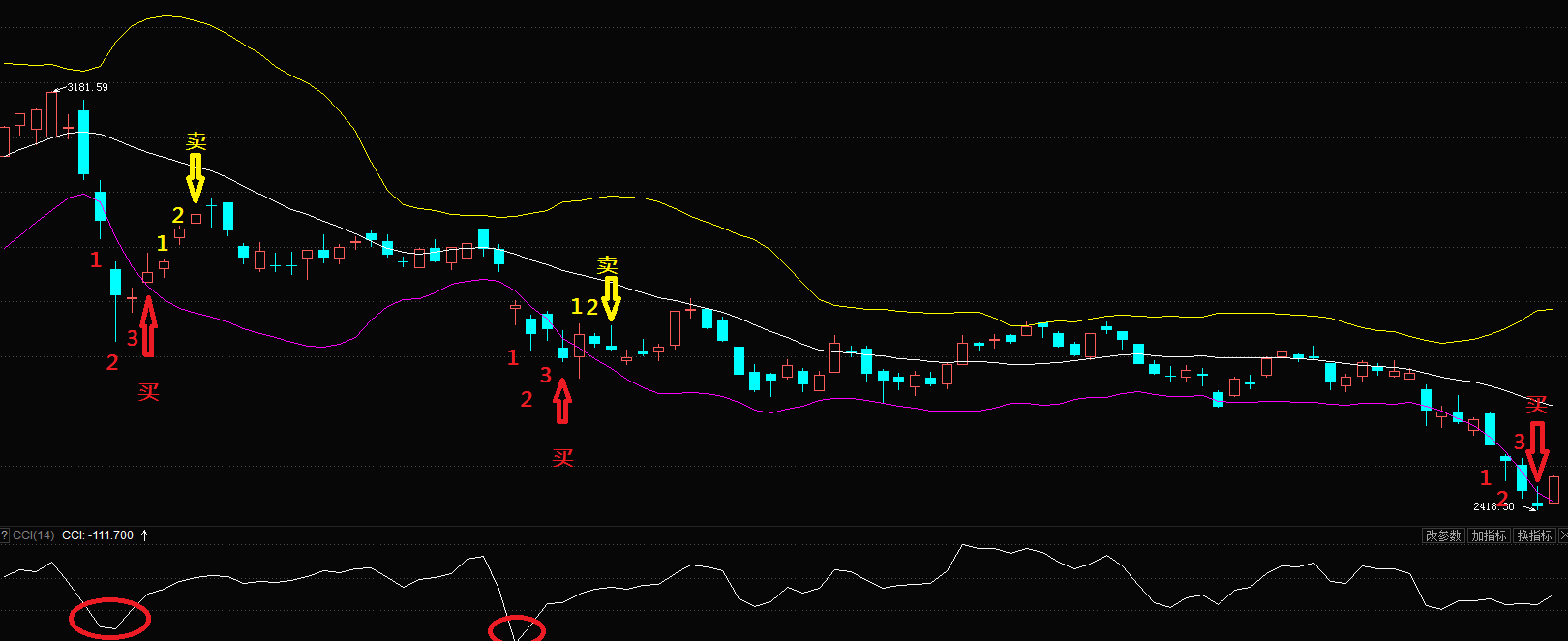Click the 改参数 button

pos(1443,535)
